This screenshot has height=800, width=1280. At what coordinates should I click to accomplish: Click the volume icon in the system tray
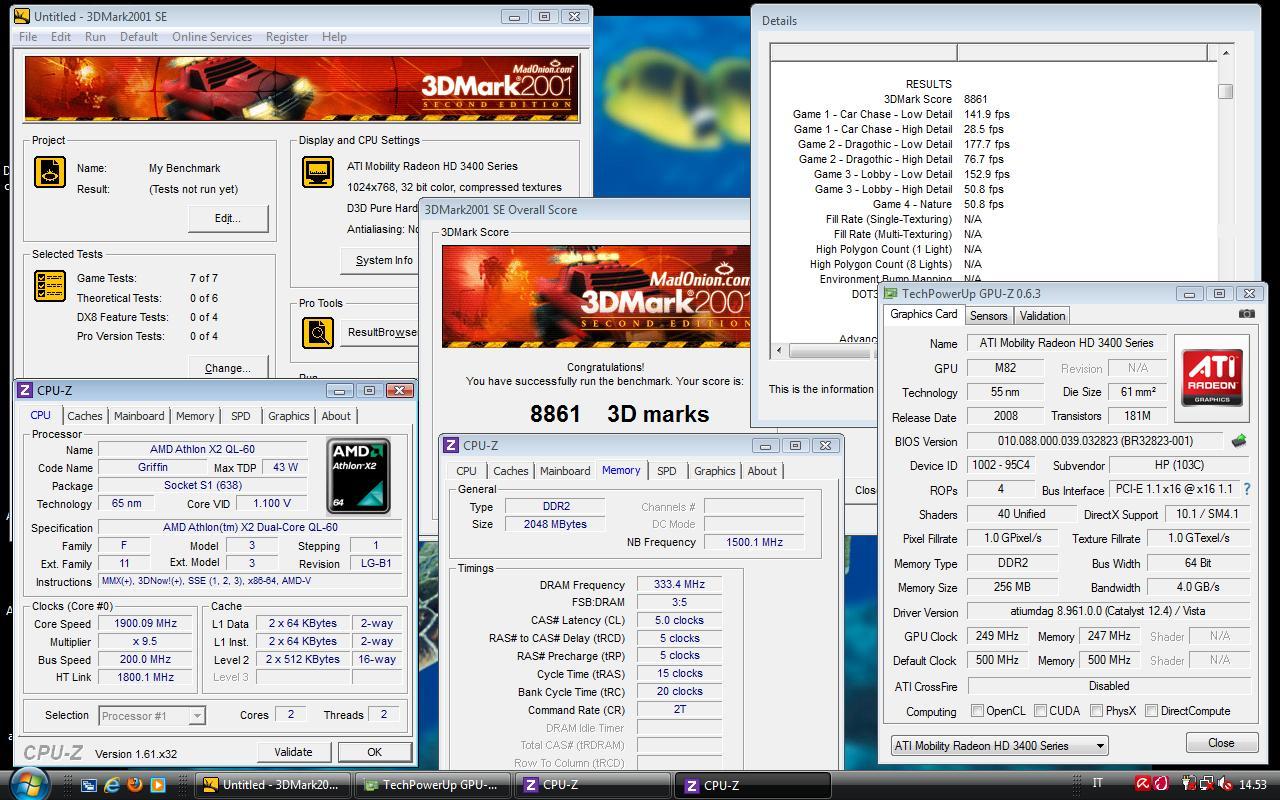[x=1227, y=785]
